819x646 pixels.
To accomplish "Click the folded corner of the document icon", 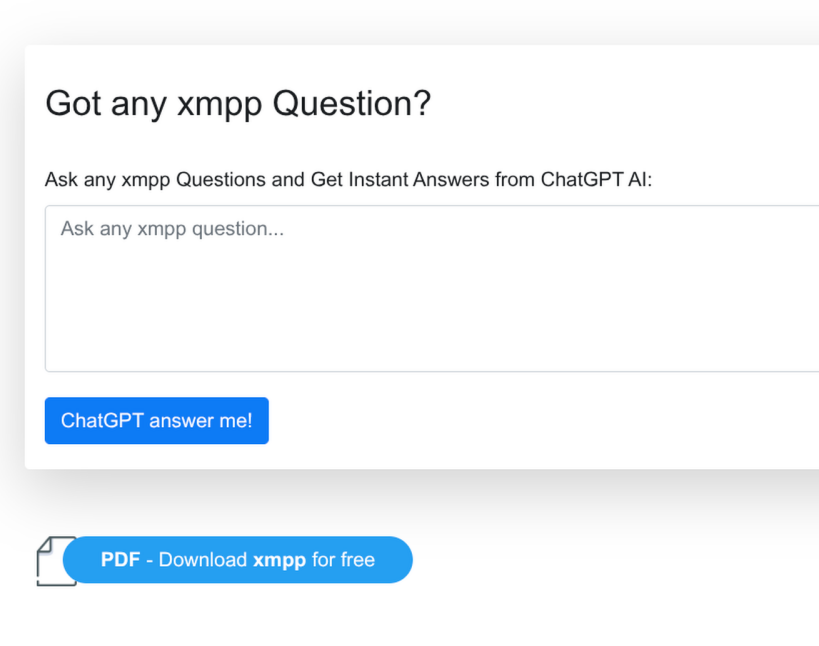I will (x=43, y=543).
